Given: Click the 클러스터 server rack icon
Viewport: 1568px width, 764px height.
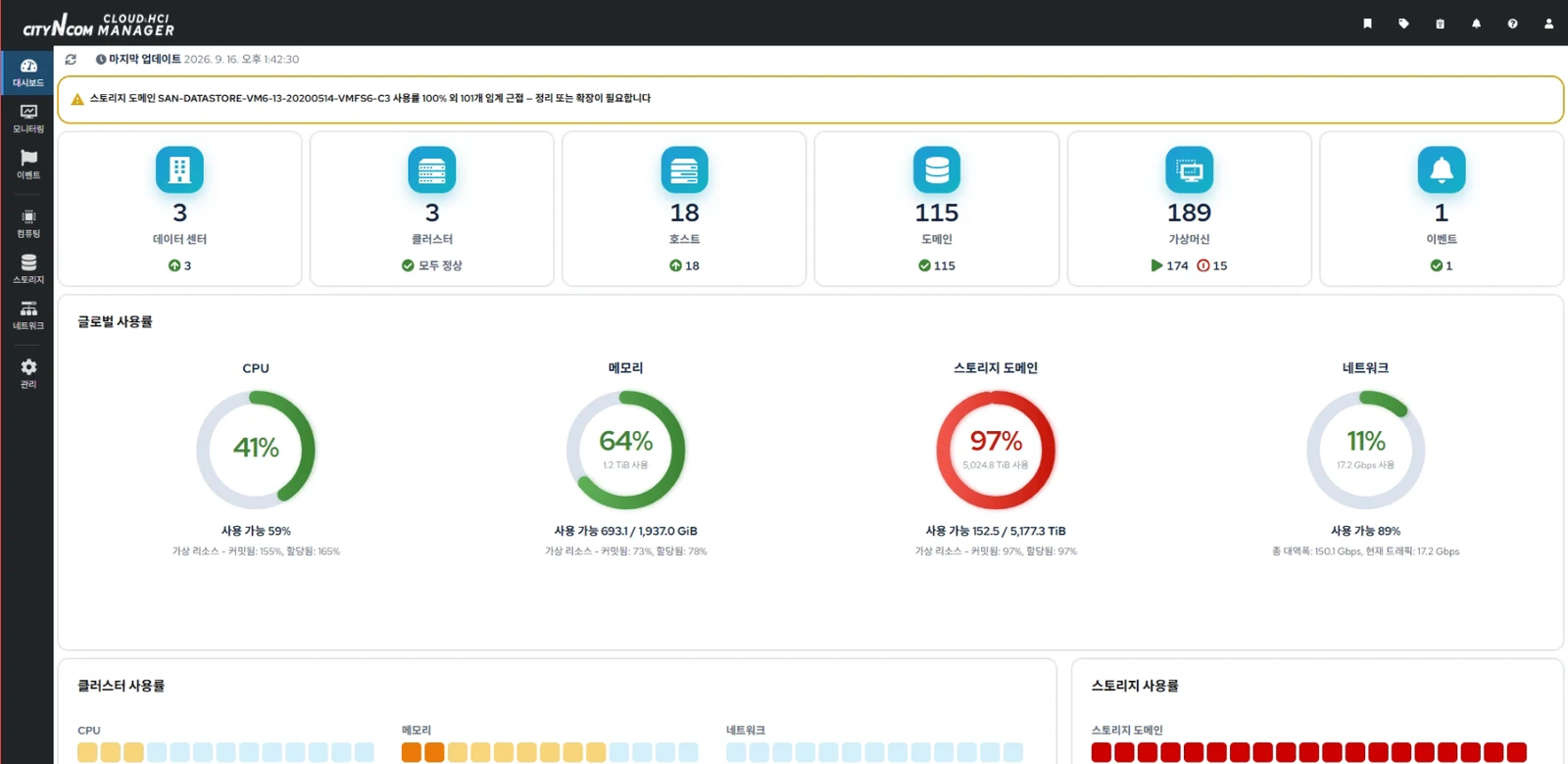Looking at the screenshot, I should tap(432, 170).
